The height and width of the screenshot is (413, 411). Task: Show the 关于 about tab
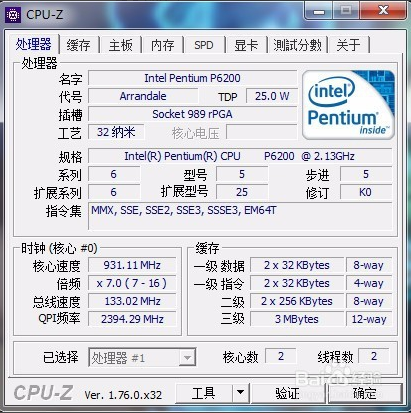[349, 45]
